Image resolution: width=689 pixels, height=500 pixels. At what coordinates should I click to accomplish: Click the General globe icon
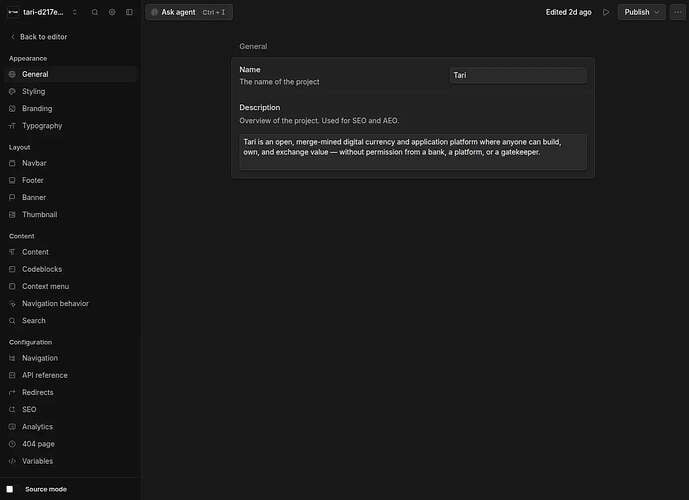[x=12, y=74]
